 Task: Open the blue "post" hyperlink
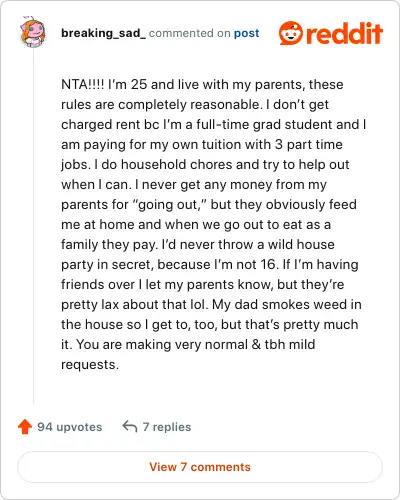[246, 33]
